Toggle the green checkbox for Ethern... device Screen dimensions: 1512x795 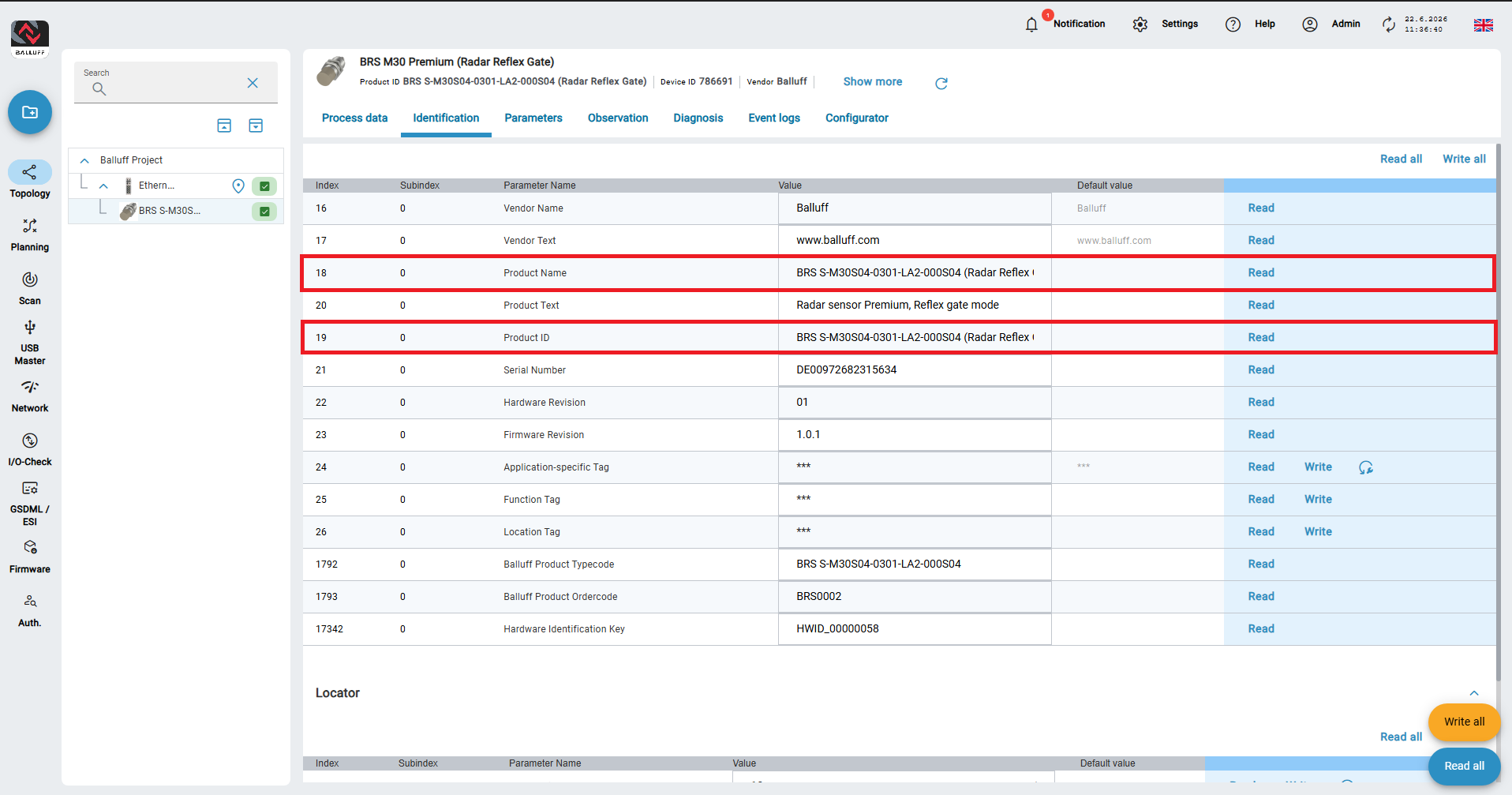click(x=264, y=186)
